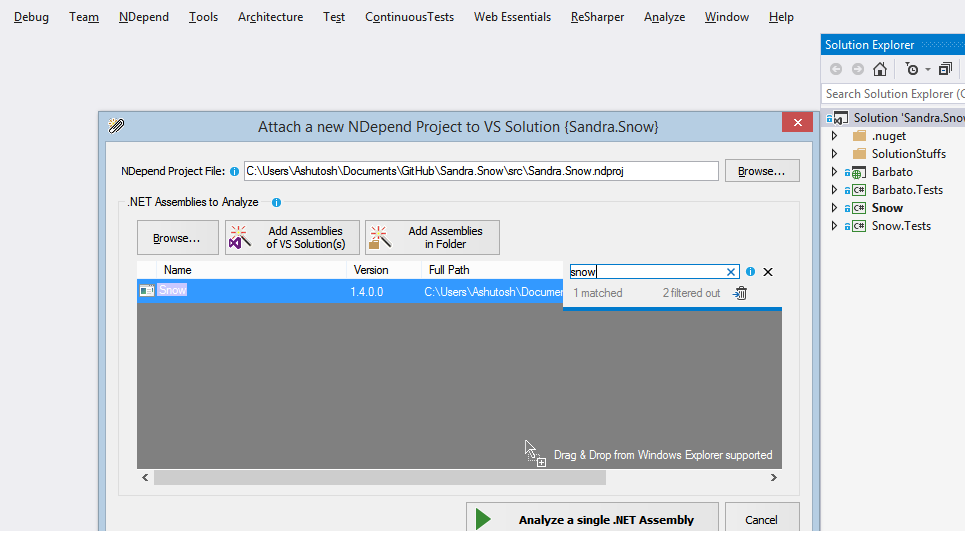Expand the Snow project node
Screen dimensions: 965x533
tap(835, 207)
